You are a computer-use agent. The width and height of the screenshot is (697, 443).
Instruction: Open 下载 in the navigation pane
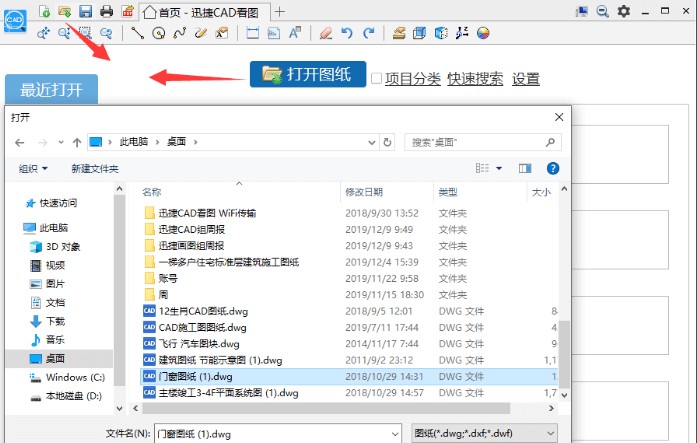tap(55, 321)
